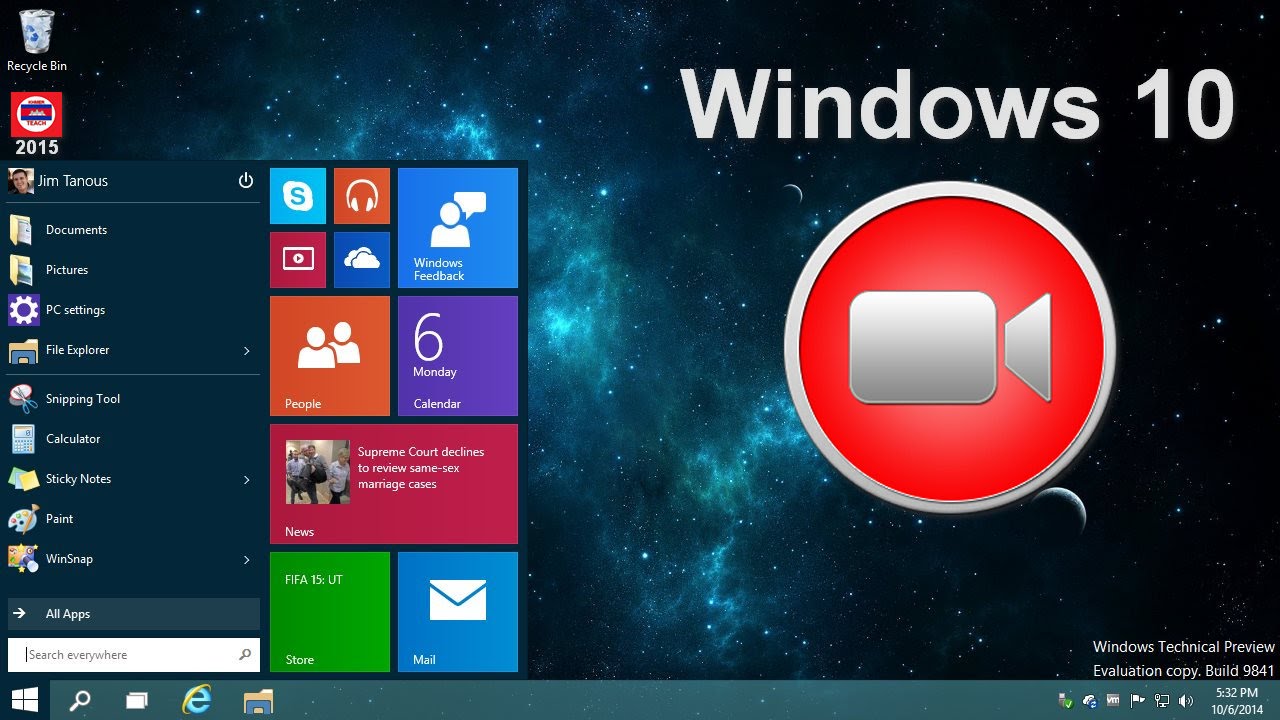Screen dimensions: 1280x720
Task: Click the volume speaker tray icon
Action: click(1187, 701)
